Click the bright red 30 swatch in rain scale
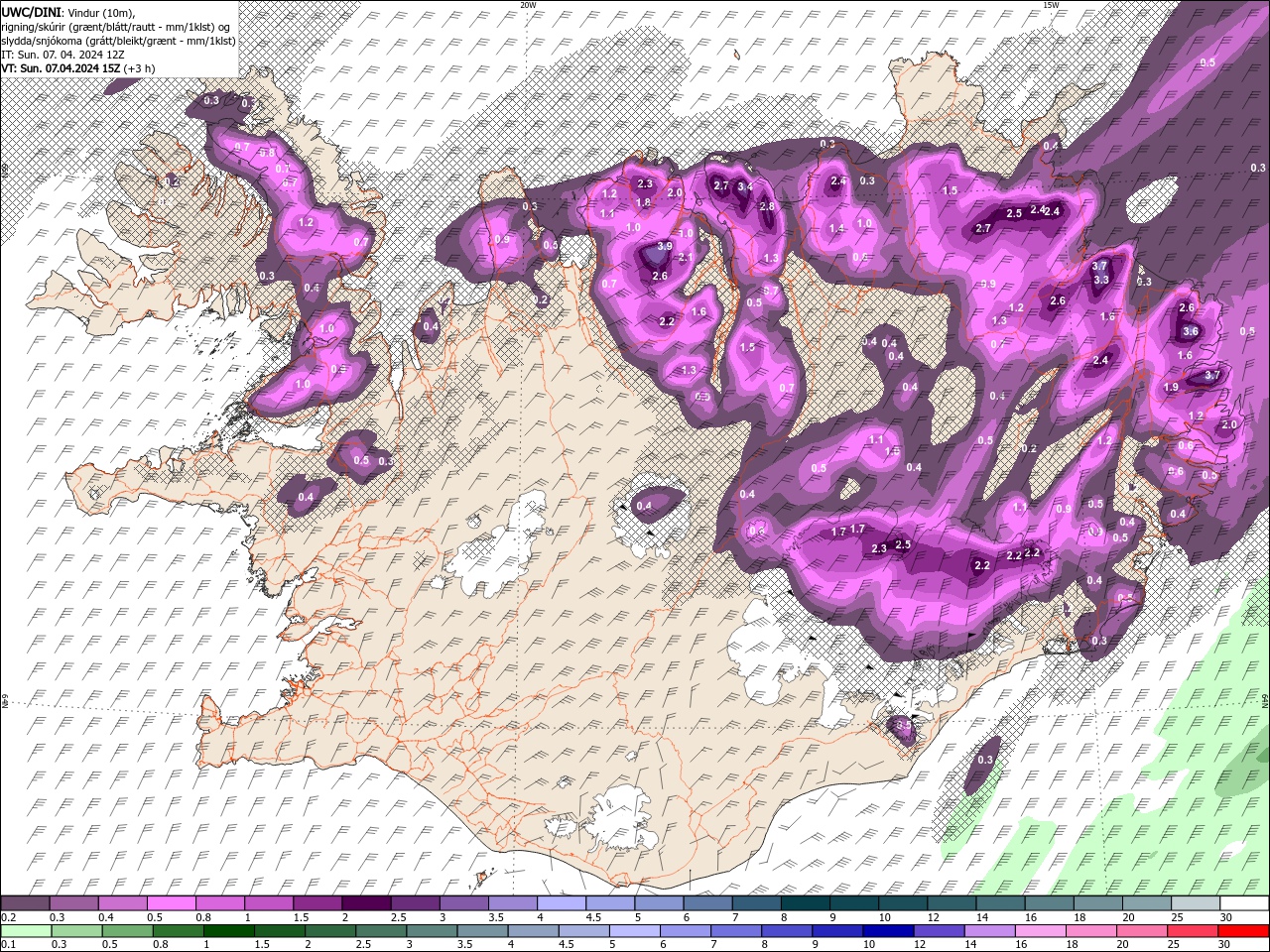1270x952 pixels. [1243, 932]
